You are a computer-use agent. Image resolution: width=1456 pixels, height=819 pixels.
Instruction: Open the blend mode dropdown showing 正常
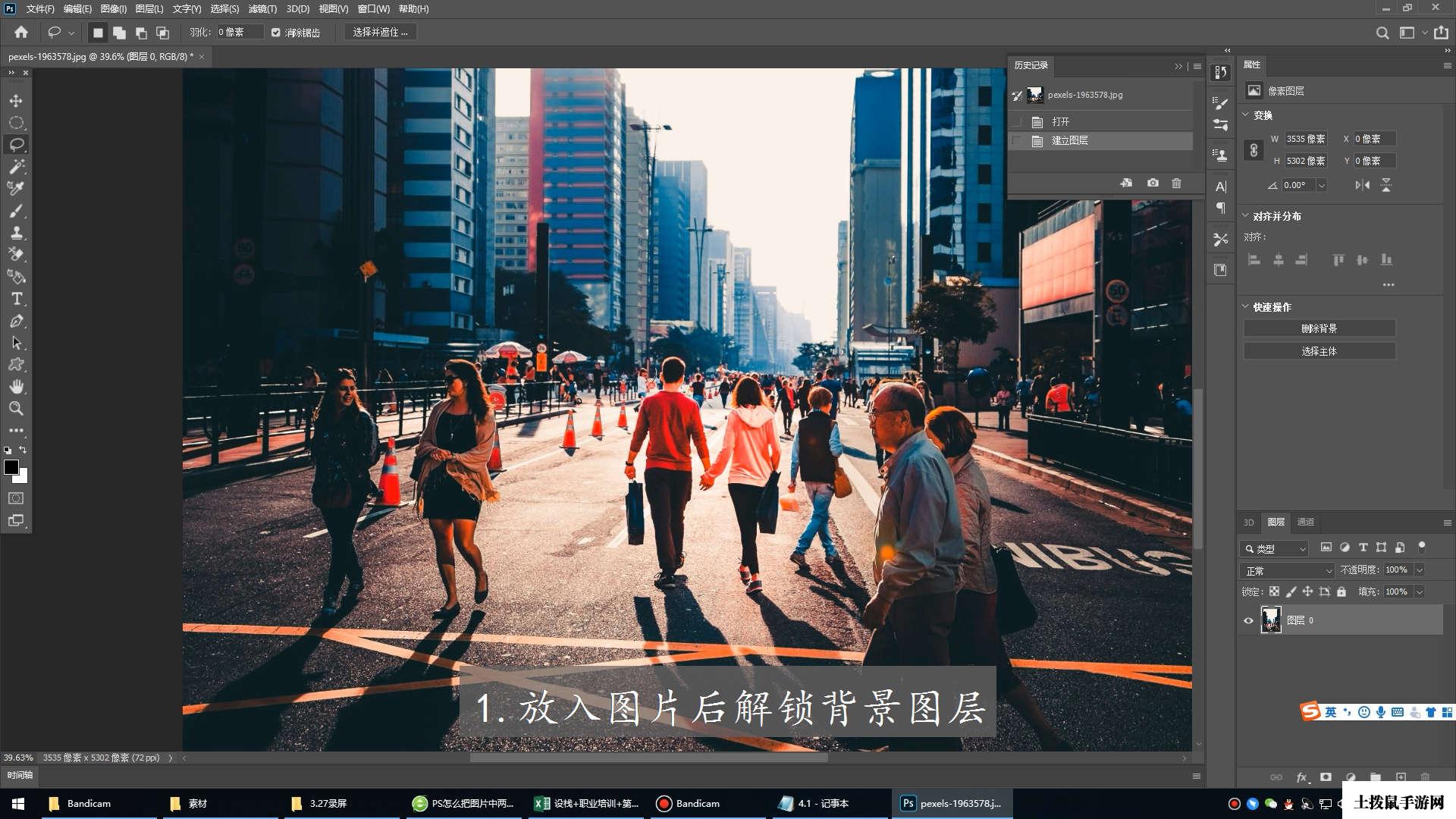[x=1287, y=570]
